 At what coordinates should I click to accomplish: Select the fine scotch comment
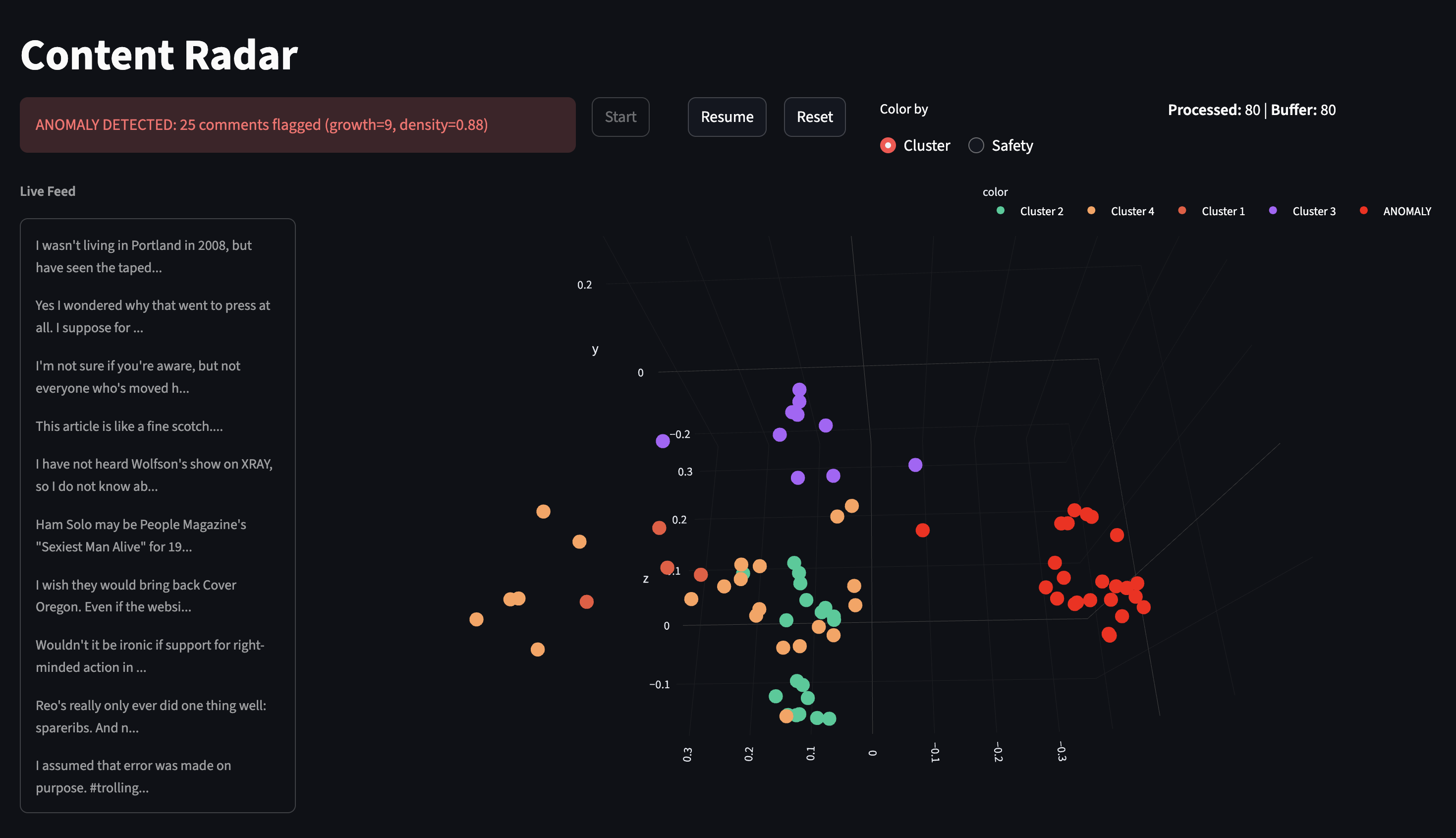pos(129,426)
